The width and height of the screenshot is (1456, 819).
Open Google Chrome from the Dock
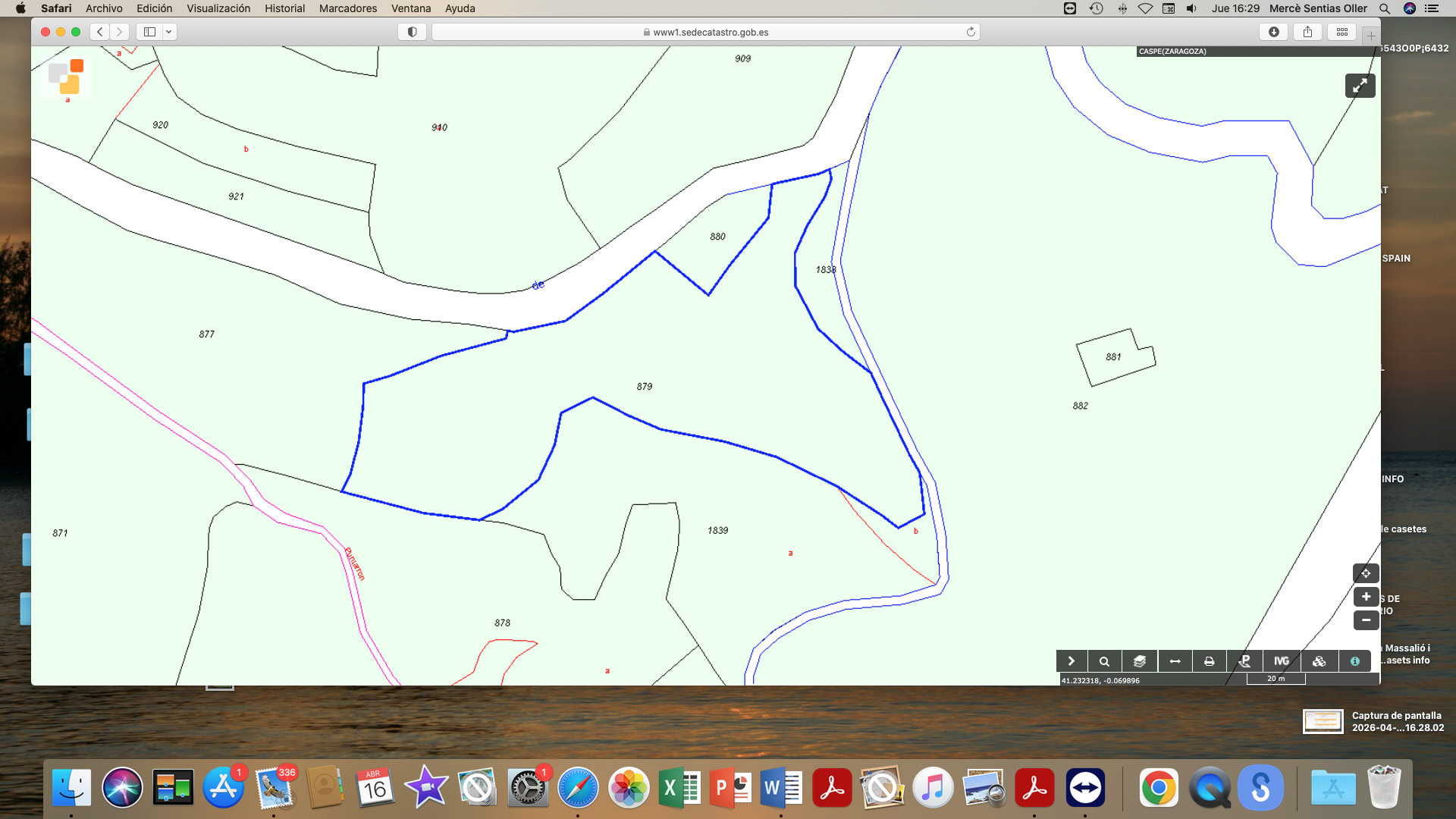pyautogui.click(x=1158, y=788)
